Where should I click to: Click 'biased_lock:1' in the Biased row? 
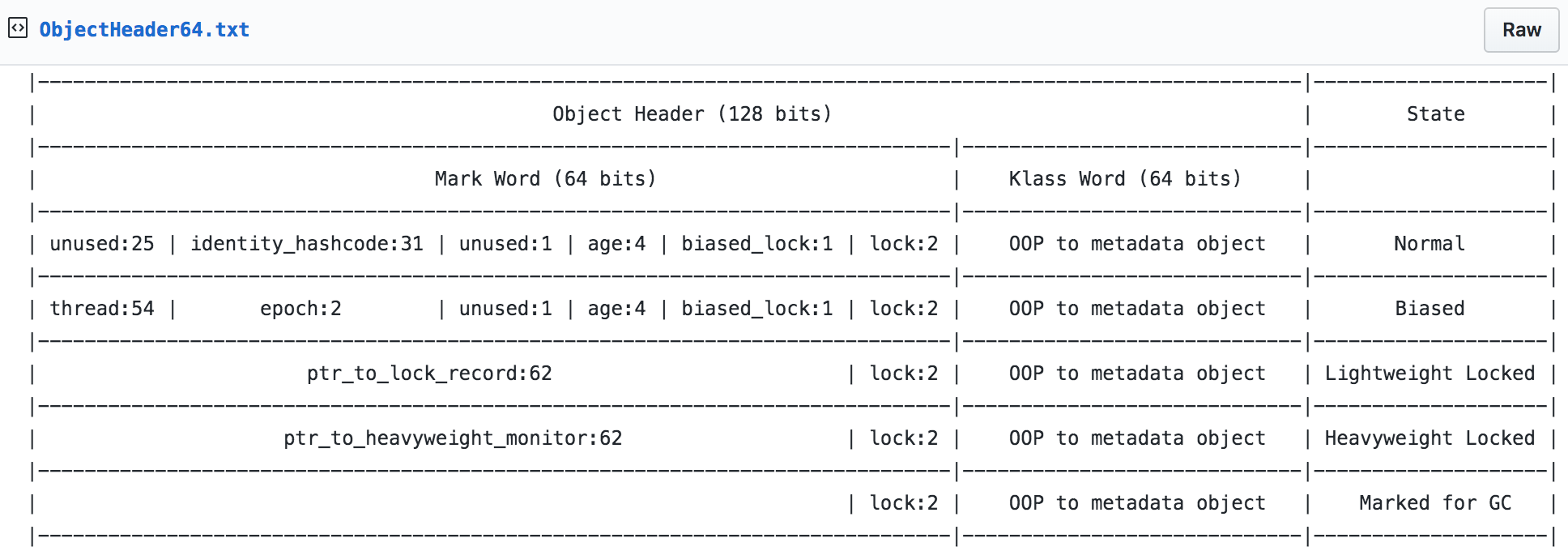coord(756,309)
